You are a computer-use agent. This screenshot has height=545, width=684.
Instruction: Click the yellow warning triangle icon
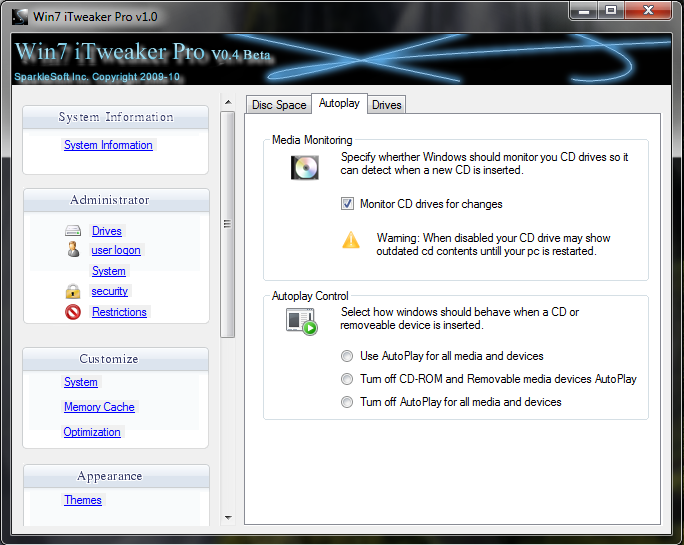pyautogui.click(x=351, y=240)
